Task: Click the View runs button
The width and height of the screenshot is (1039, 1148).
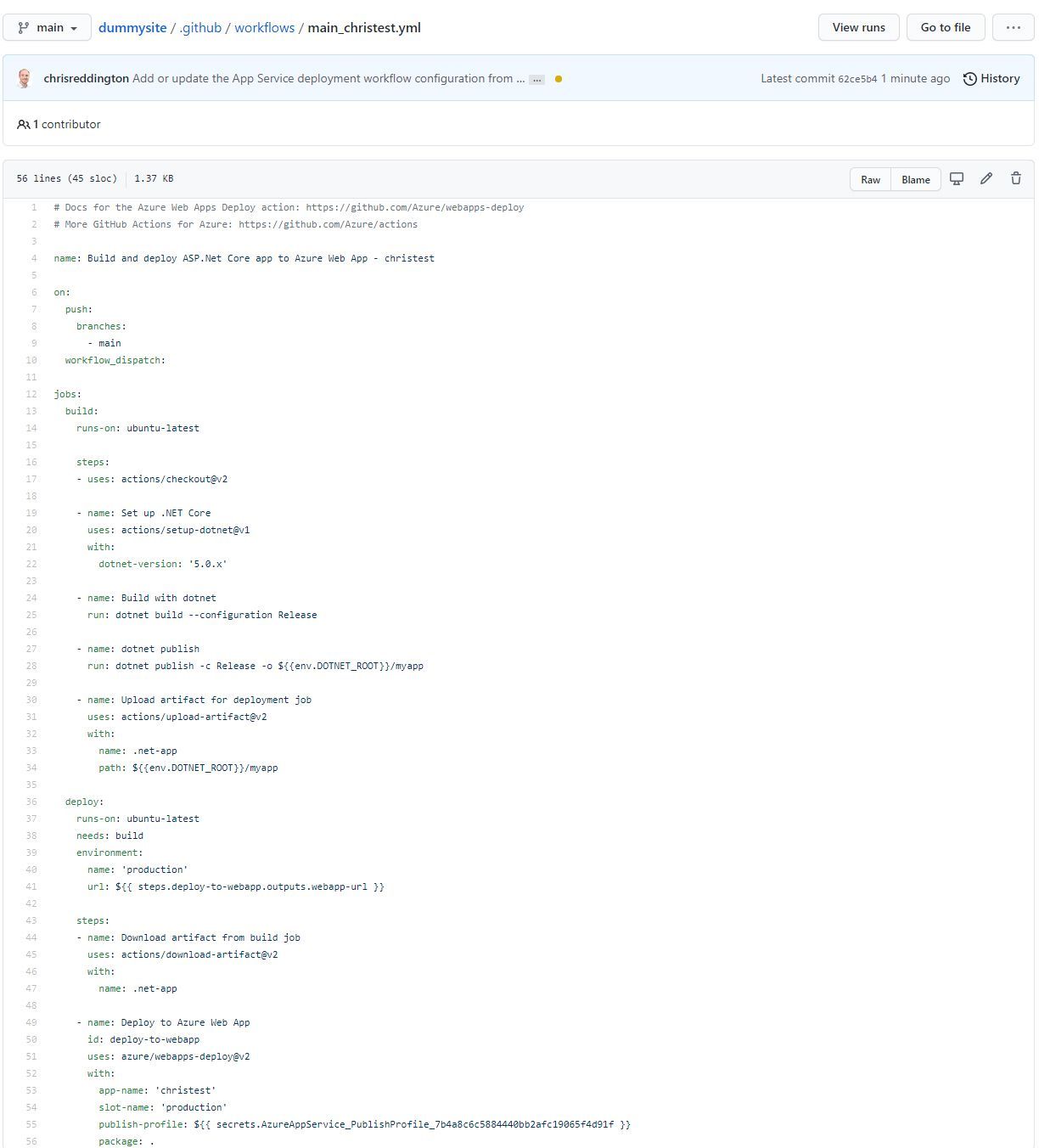Action: (x=858, y=27)
